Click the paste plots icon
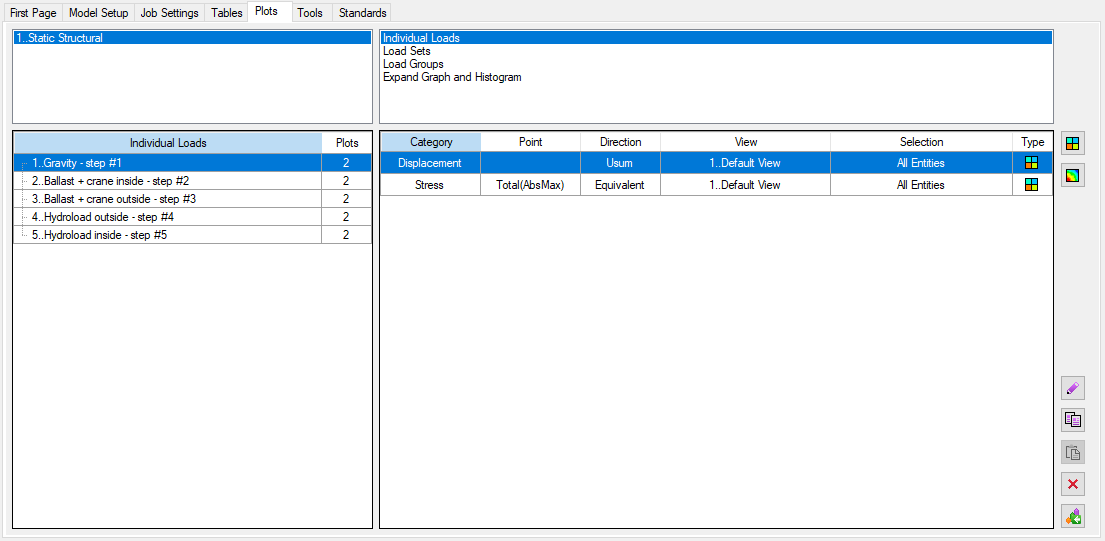 click(x=1072, y=452)
